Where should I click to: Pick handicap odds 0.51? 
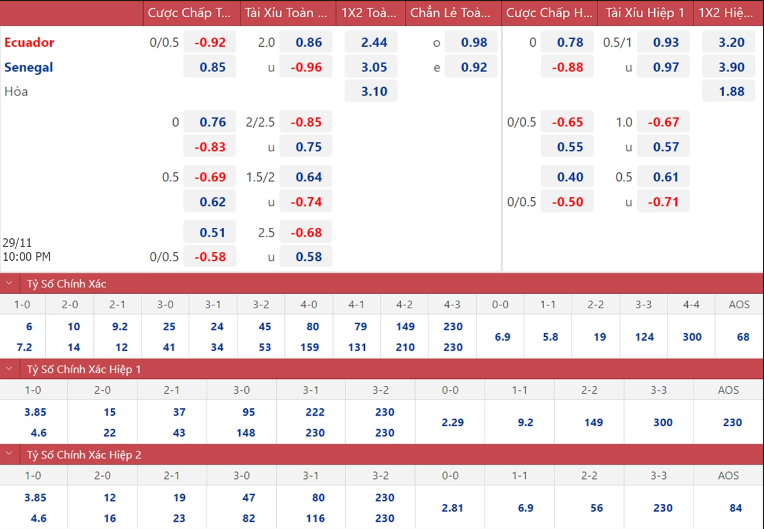click(210, 232)
